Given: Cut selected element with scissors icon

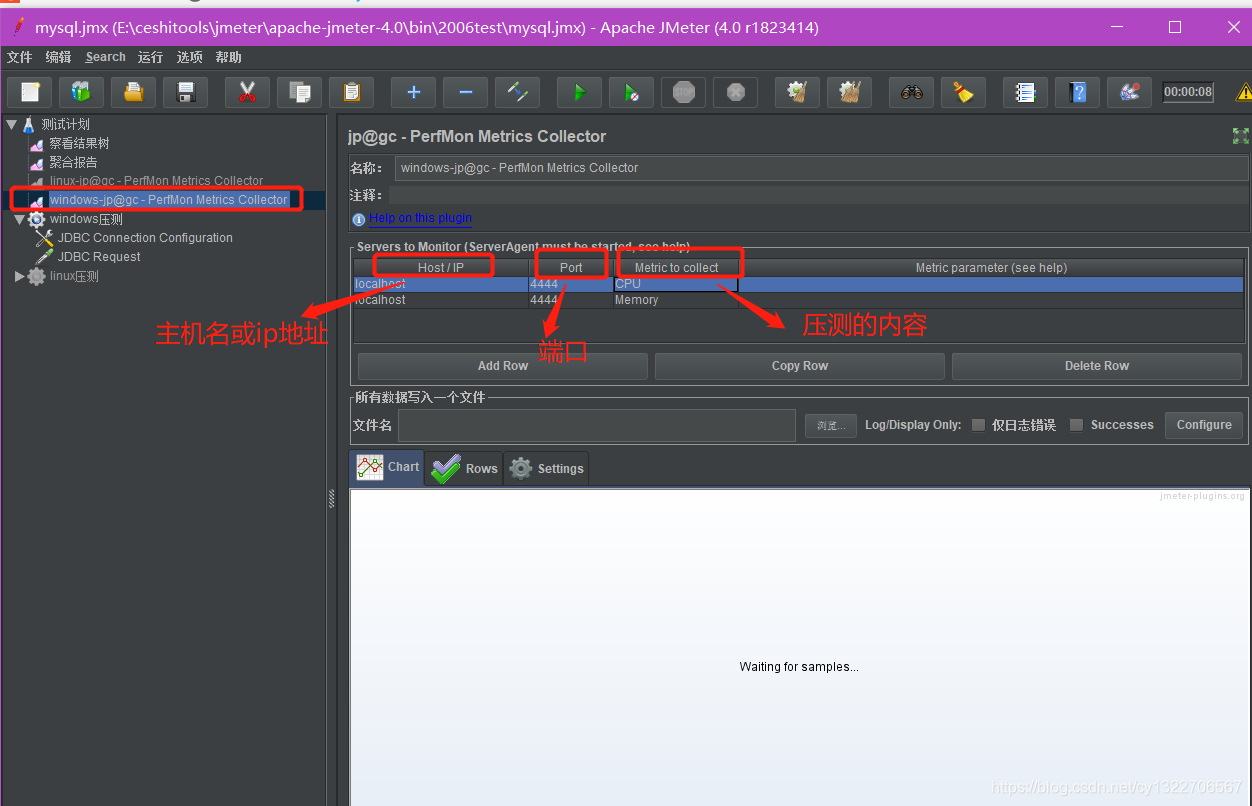Looking at the screenshot, I should pyautogui.click(x=248, y=92).
